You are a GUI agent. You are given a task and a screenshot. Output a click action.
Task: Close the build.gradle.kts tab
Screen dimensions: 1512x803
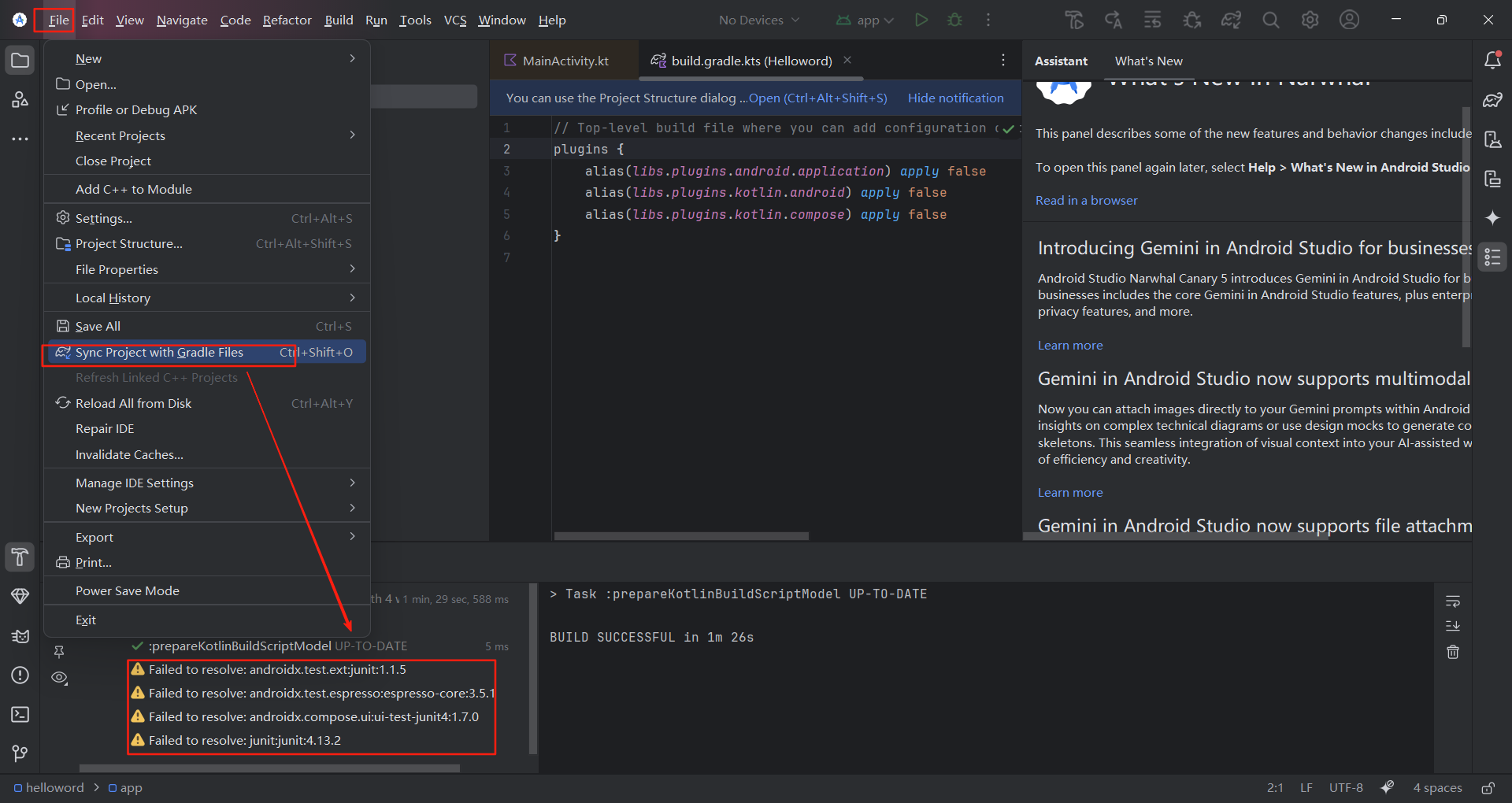(847, 60)
